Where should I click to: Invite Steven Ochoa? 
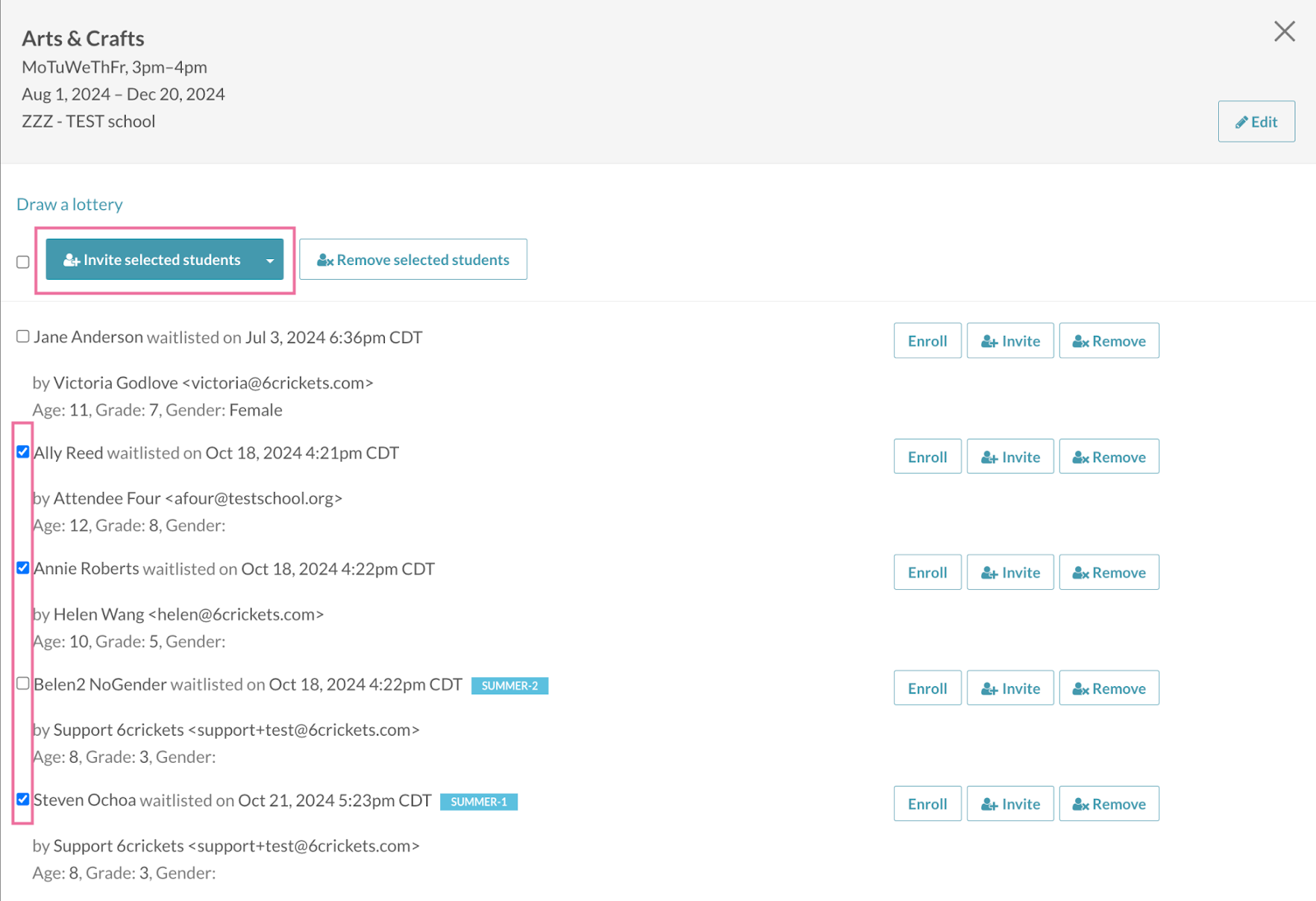click(1010, 804)
